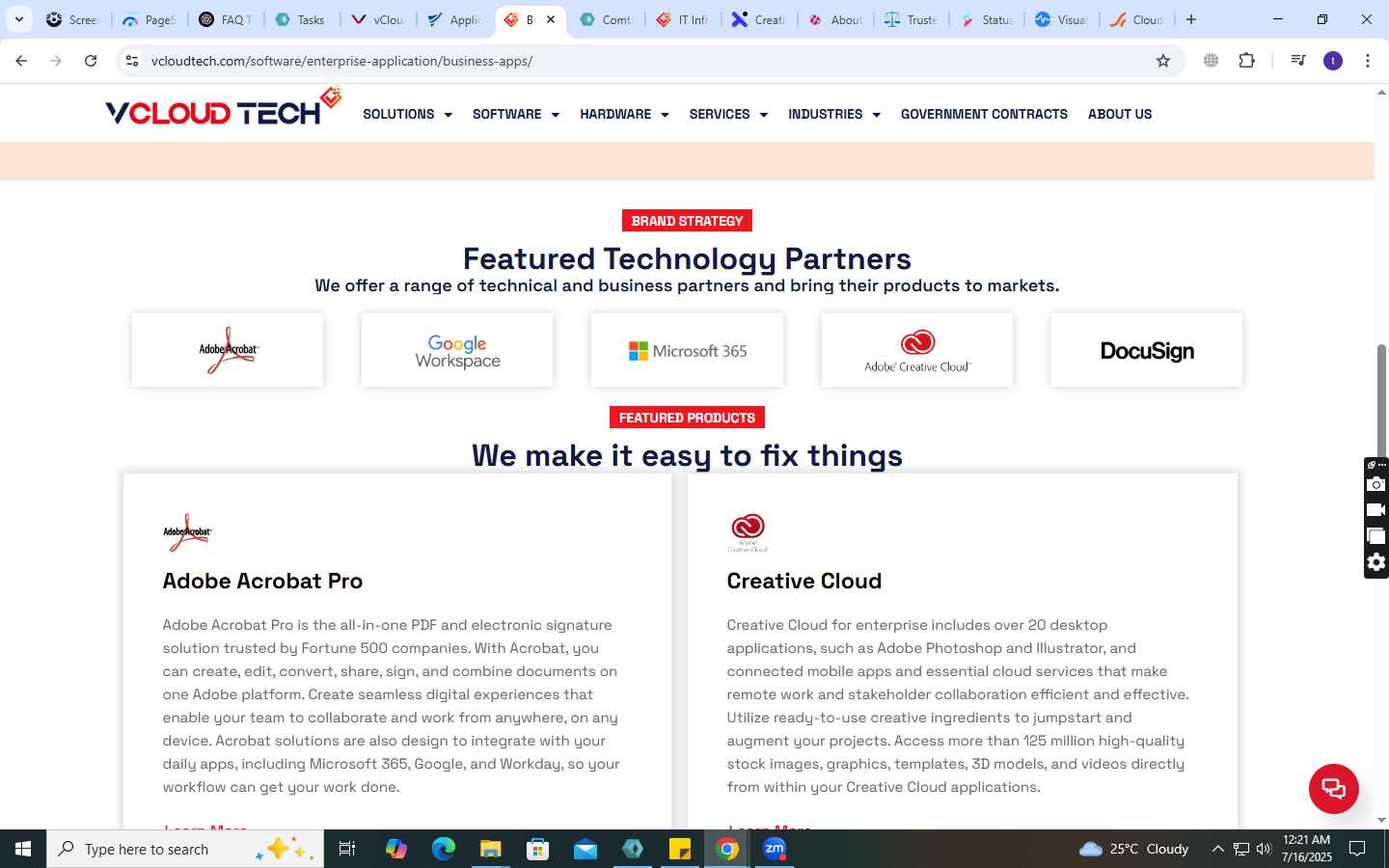The height and width of the screenshot is (868, 1389).
Task: Expand the HARDWARE menu
Action: click(624, 114)
